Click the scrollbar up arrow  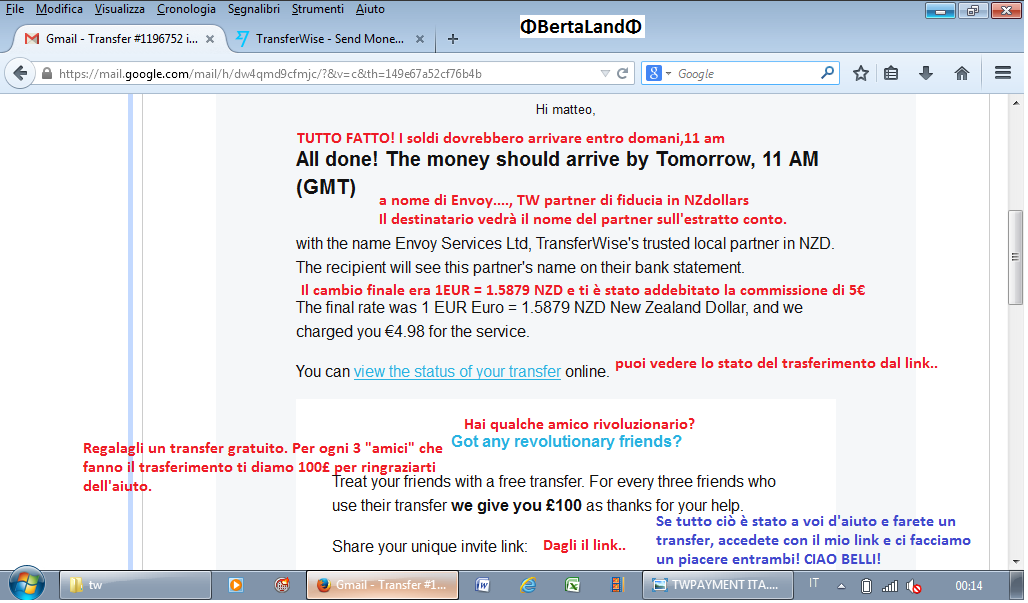[1016, 103]
